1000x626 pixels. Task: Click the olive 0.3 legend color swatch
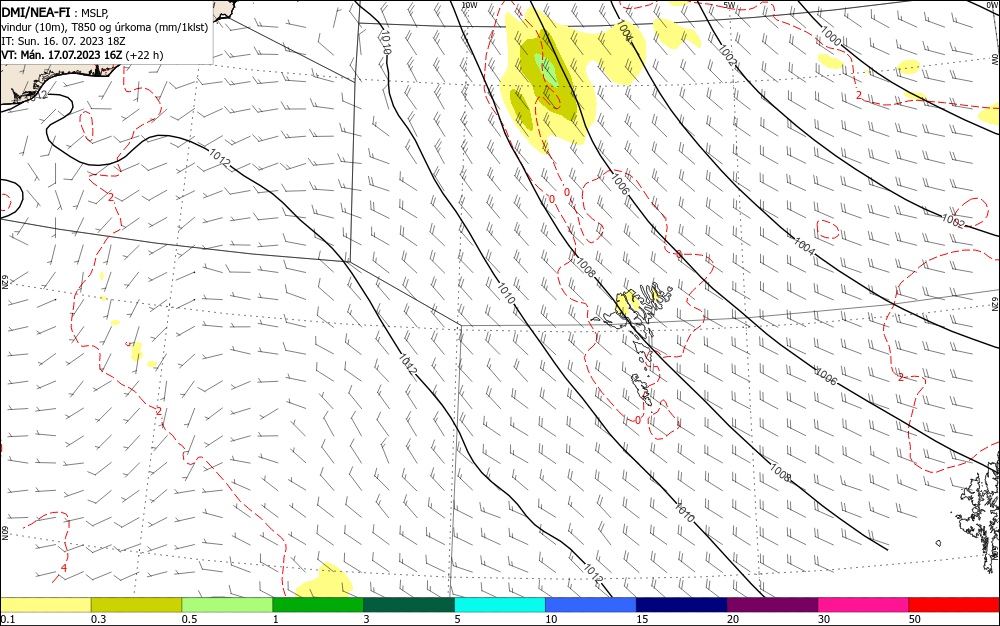(136, 605)
